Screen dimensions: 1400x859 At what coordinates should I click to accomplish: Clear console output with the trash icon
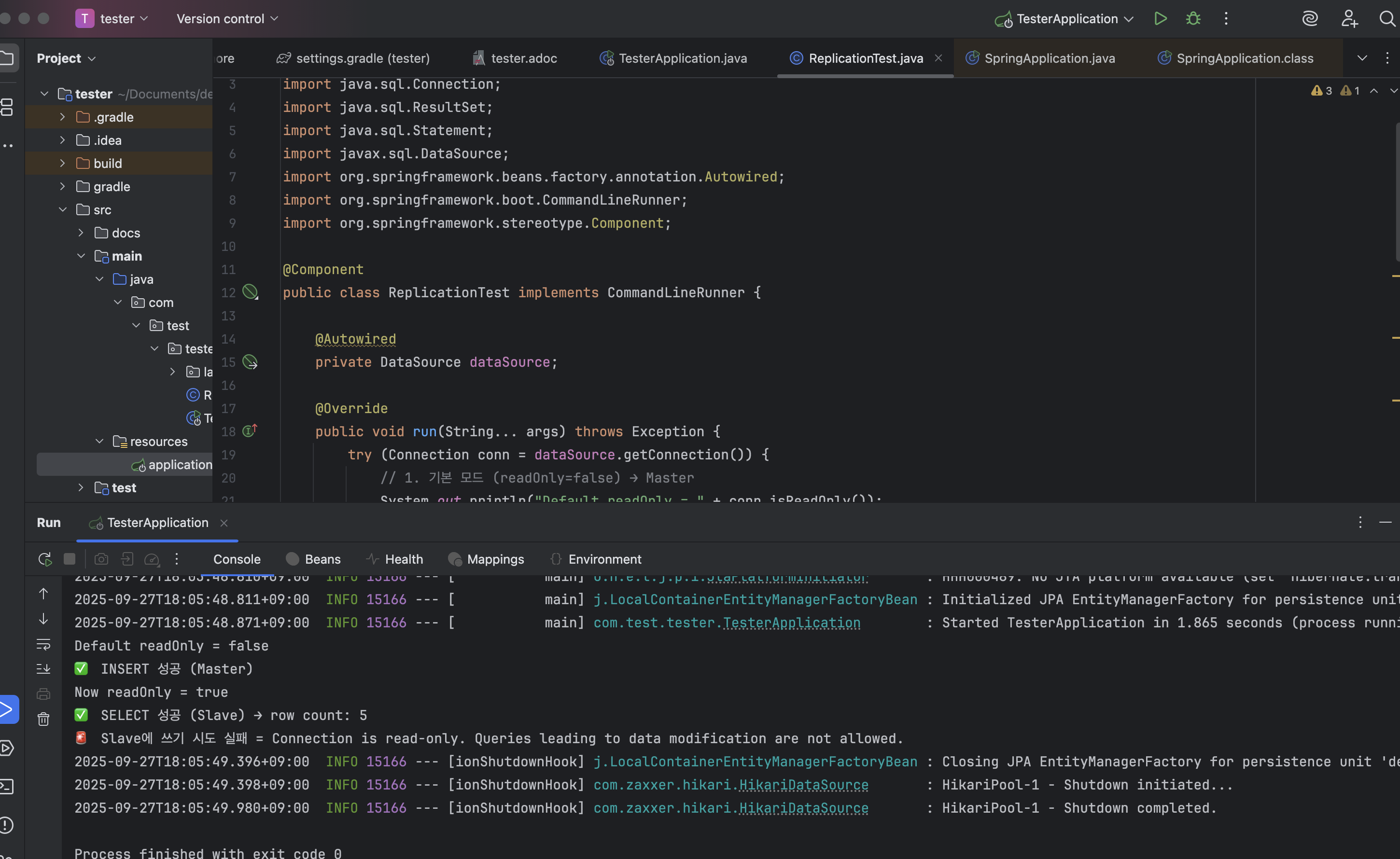click(x=44, y=719)
